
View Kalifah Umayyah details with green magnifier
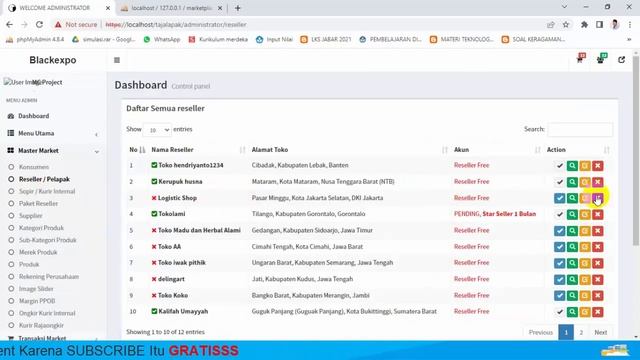tap(572, 312)
